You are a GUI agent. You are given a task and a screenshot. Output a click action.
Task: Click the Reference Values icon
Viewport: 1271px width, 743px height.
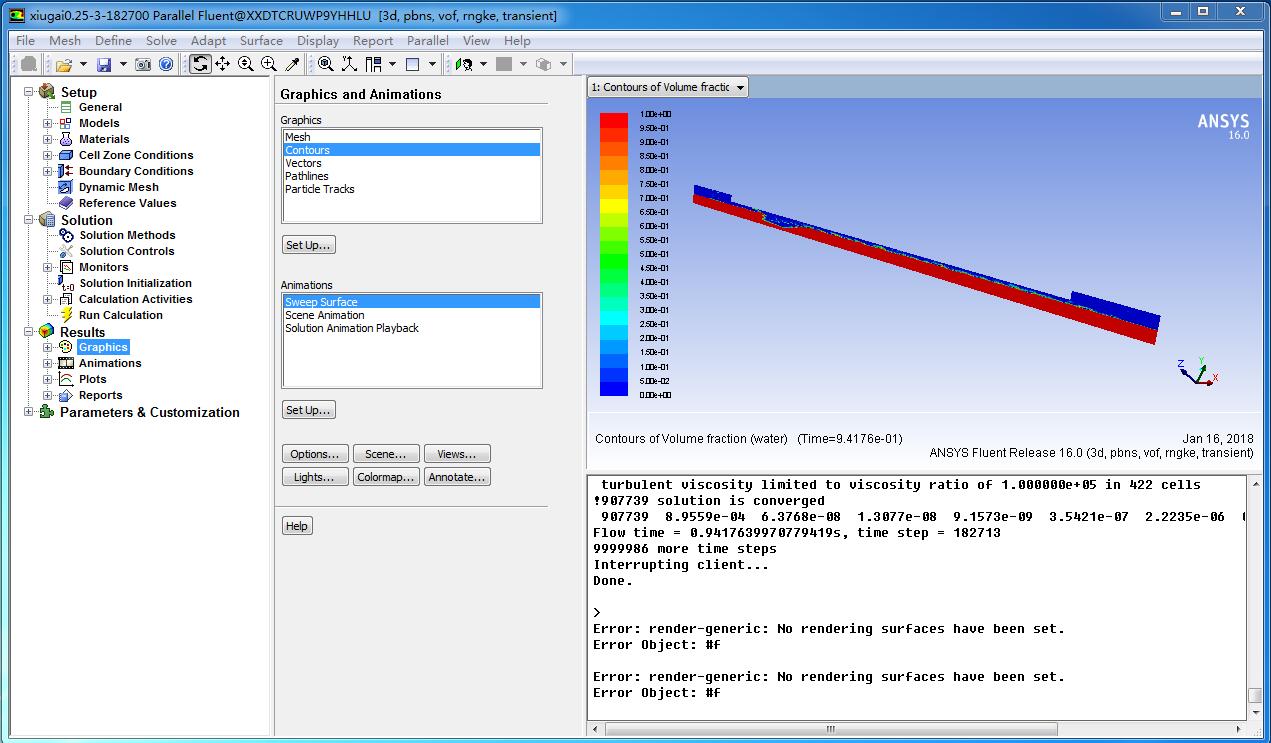coord(66,203)
